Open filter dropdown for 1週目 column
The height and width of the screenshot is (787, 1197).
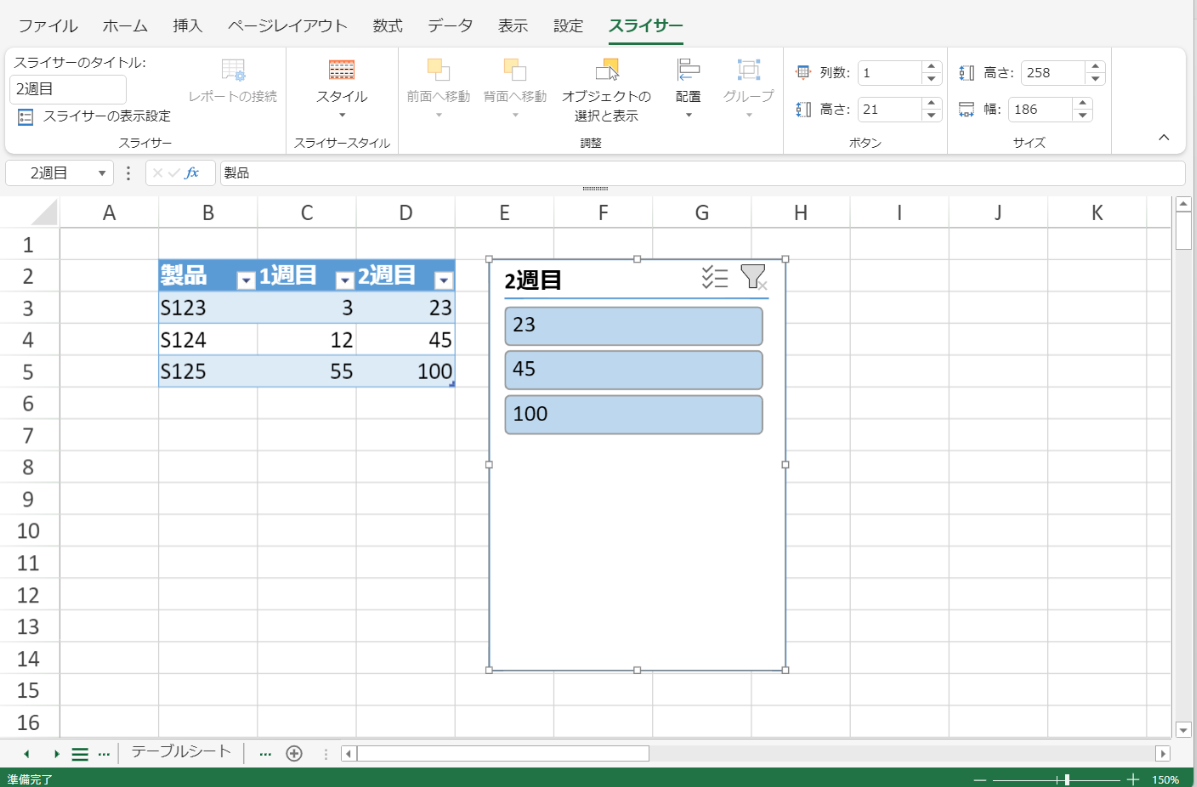[344, 281]
